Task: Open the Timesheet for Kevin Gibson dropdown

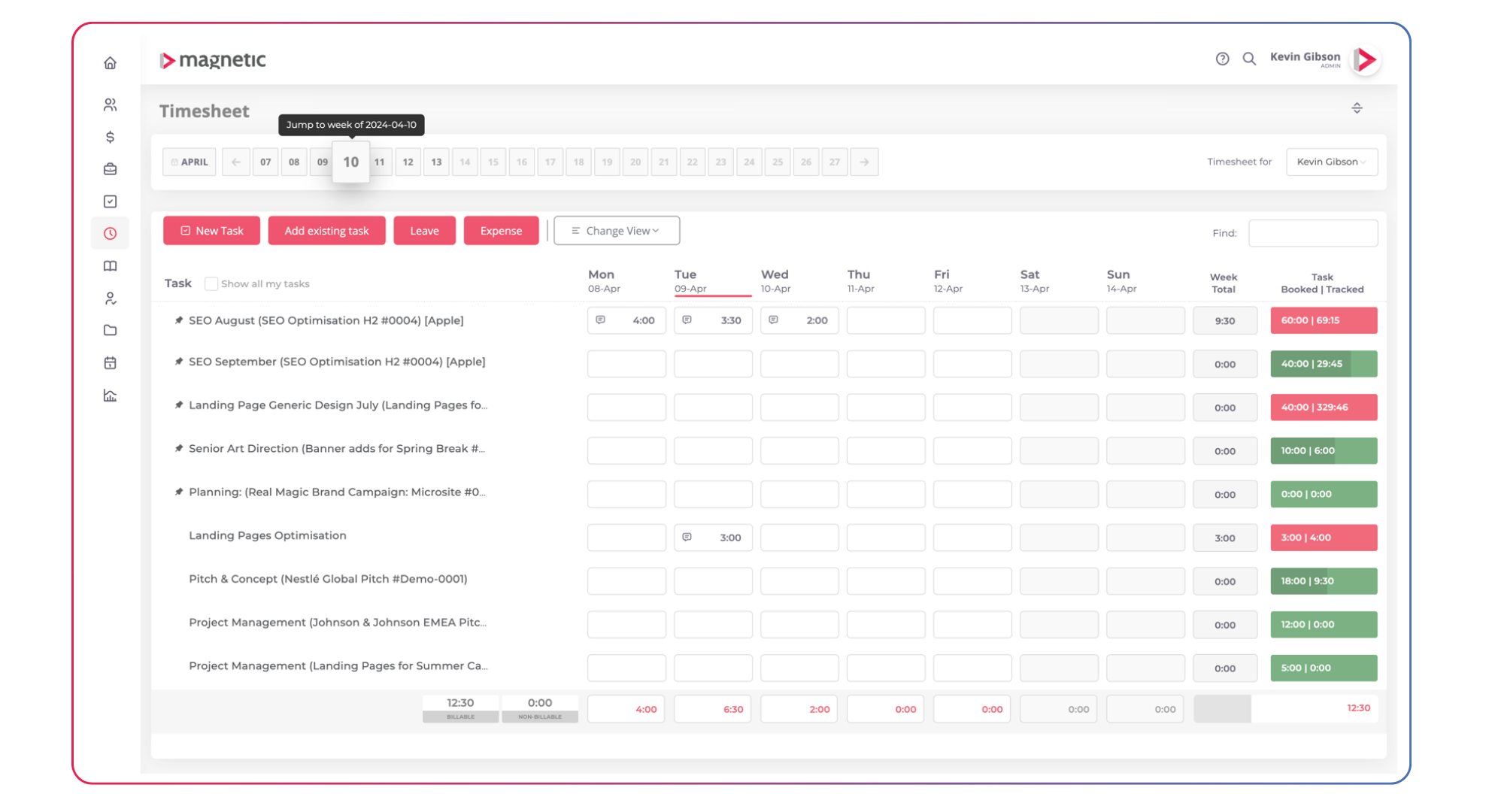Action: click(x=1332, y=162)
